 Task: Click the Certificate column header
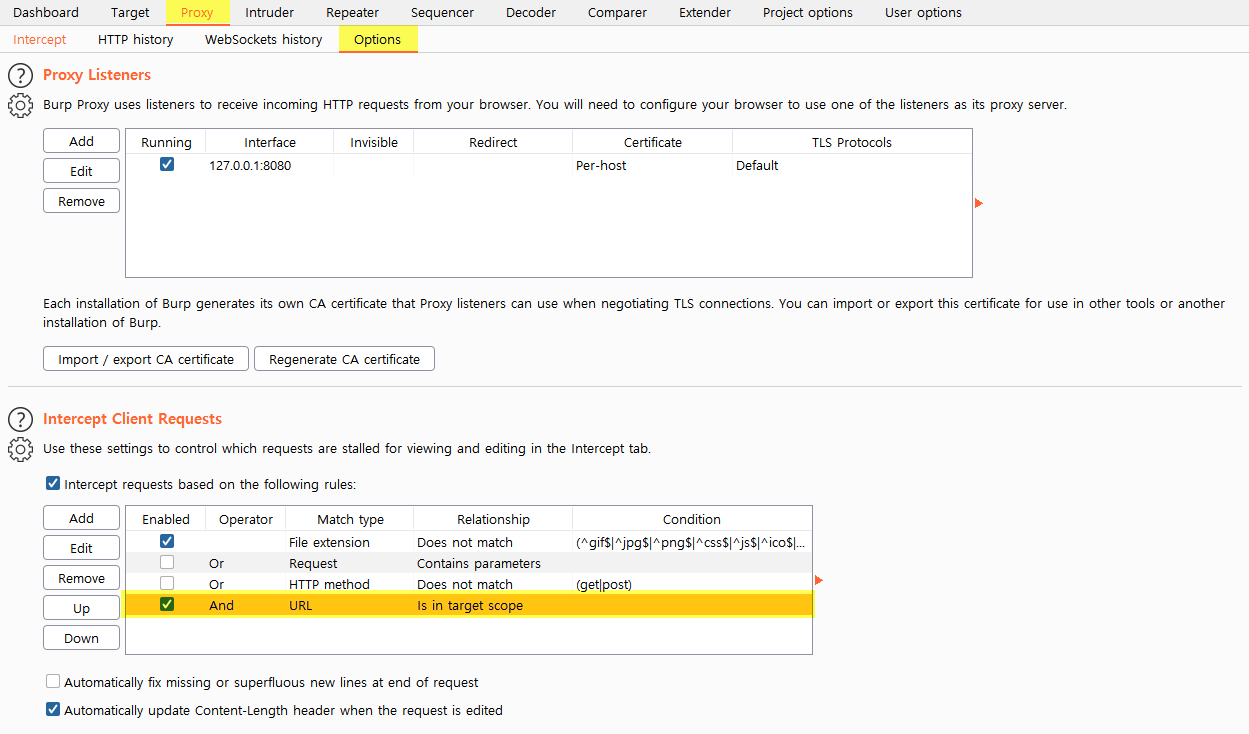pyautogui.click(x=653, y=142)
